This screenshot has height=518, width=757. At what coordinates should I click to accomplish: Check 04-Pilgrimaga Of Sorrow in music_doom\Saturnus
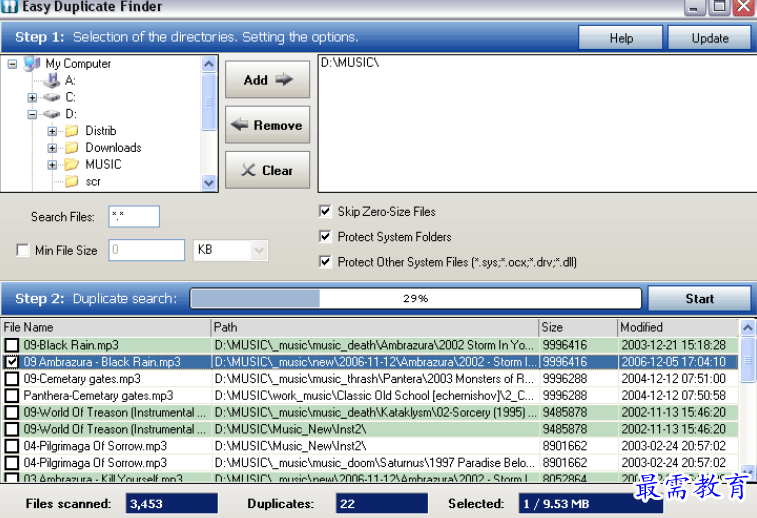tap(12, 463)
